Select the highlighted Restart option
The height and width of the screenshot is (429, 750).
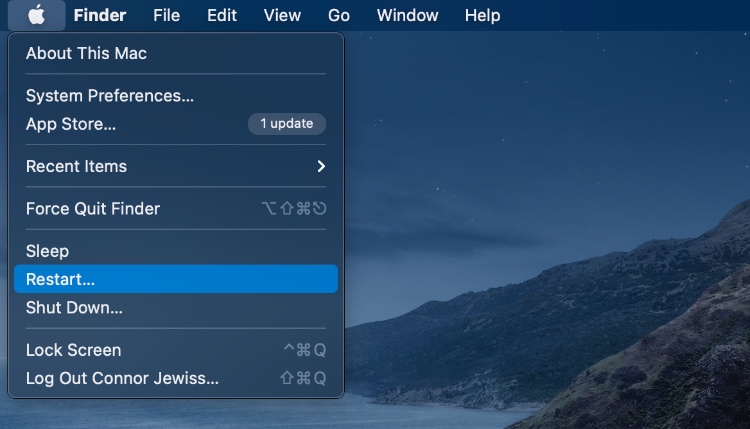(x=176, y=279)
